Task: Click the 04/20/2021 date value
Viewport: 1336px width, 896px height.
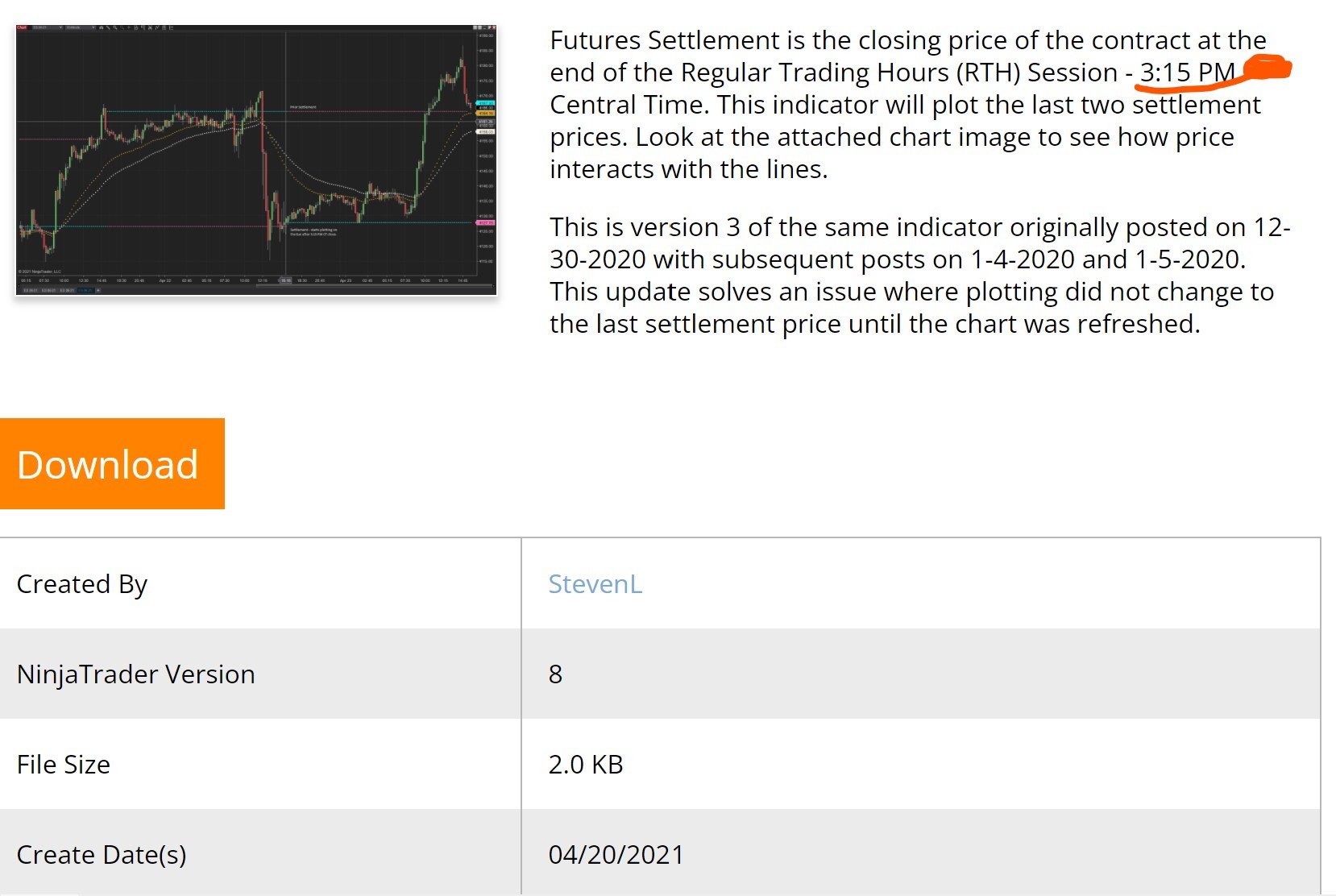Action: coord(616,855)
